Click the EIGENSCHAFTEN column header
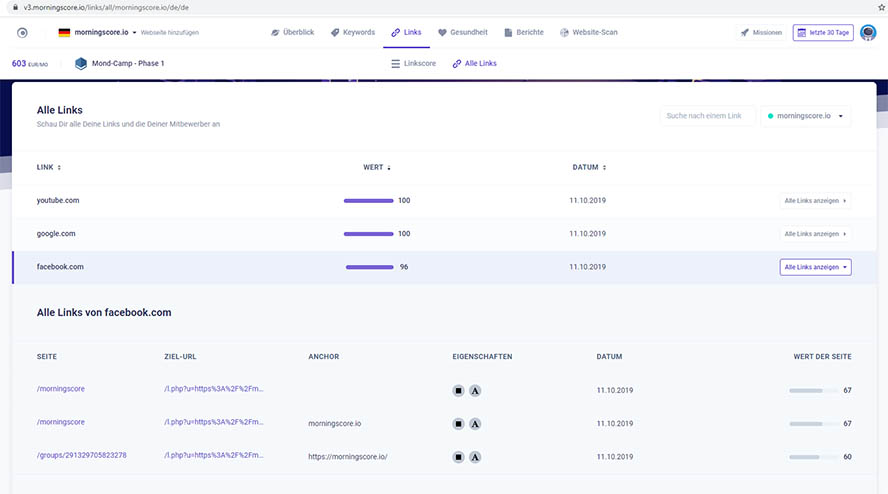Image resolution: width=888 pixels, height=494 pixels. click(x=482, y=356)
